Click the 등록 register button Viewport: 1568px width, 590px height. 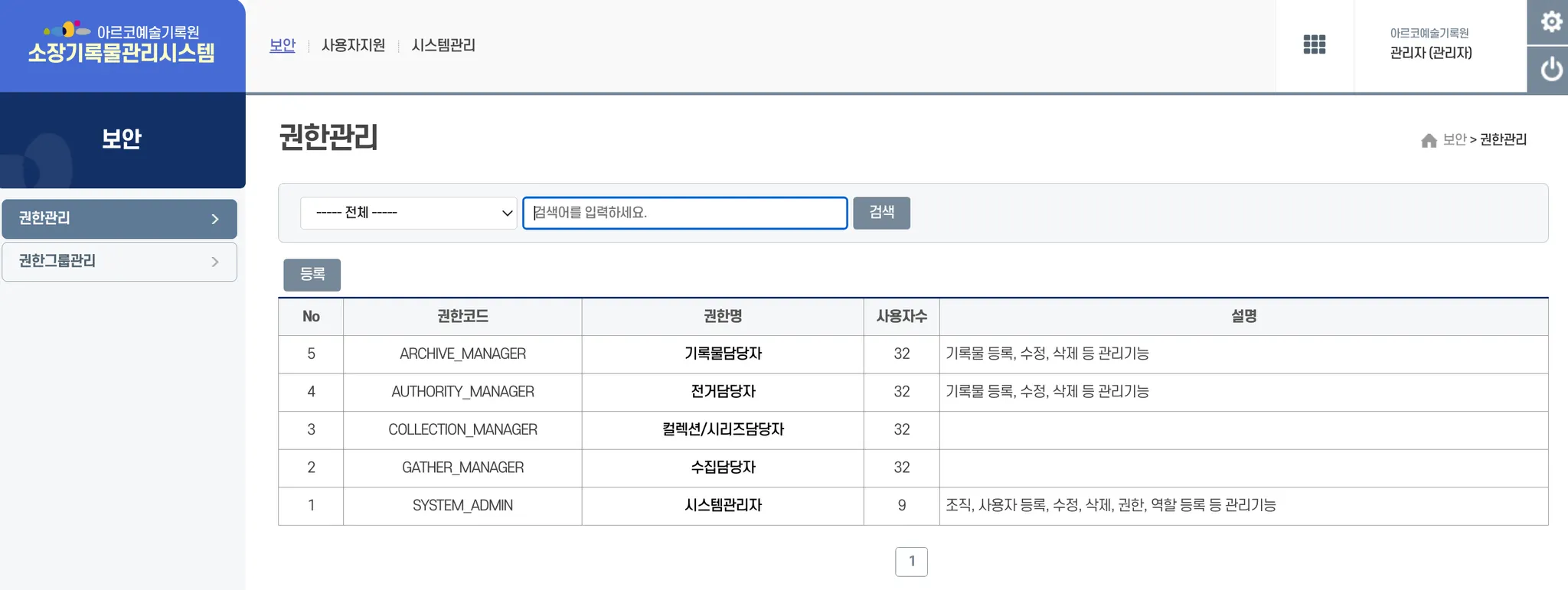312,275
